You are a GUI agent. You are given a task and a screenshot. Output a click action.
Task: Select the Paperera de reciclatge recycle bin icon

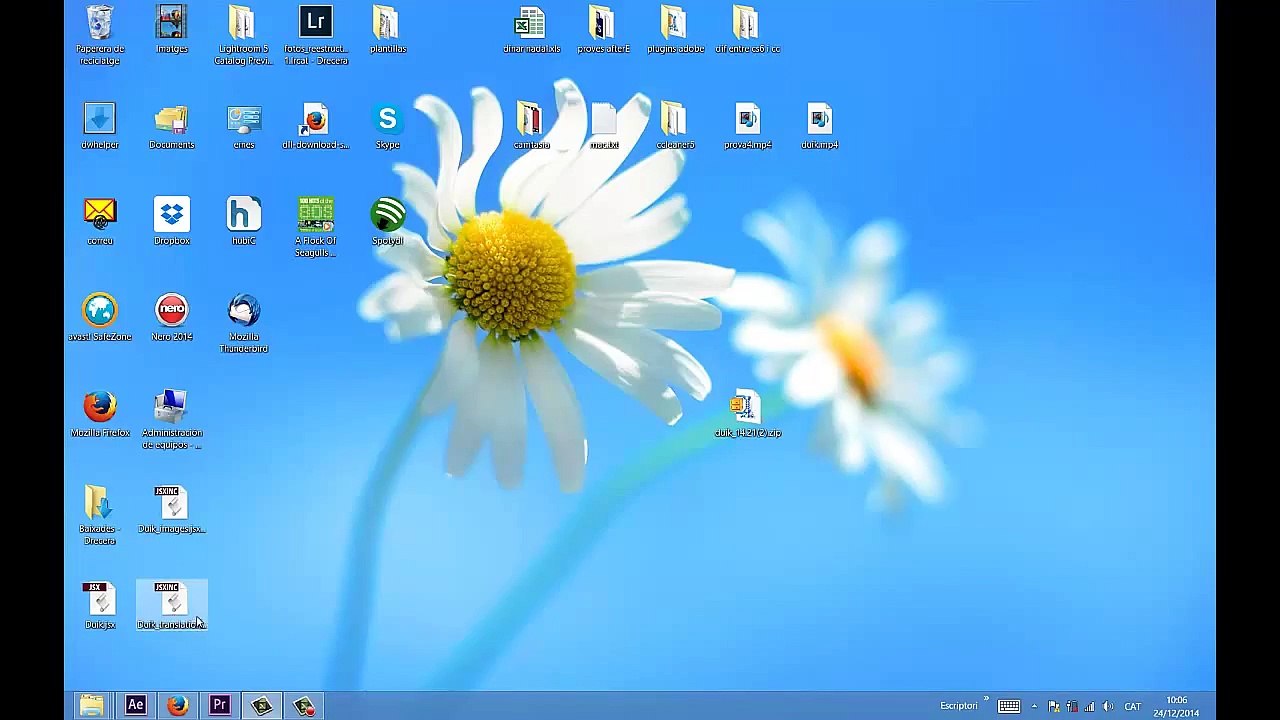[100, 35]
